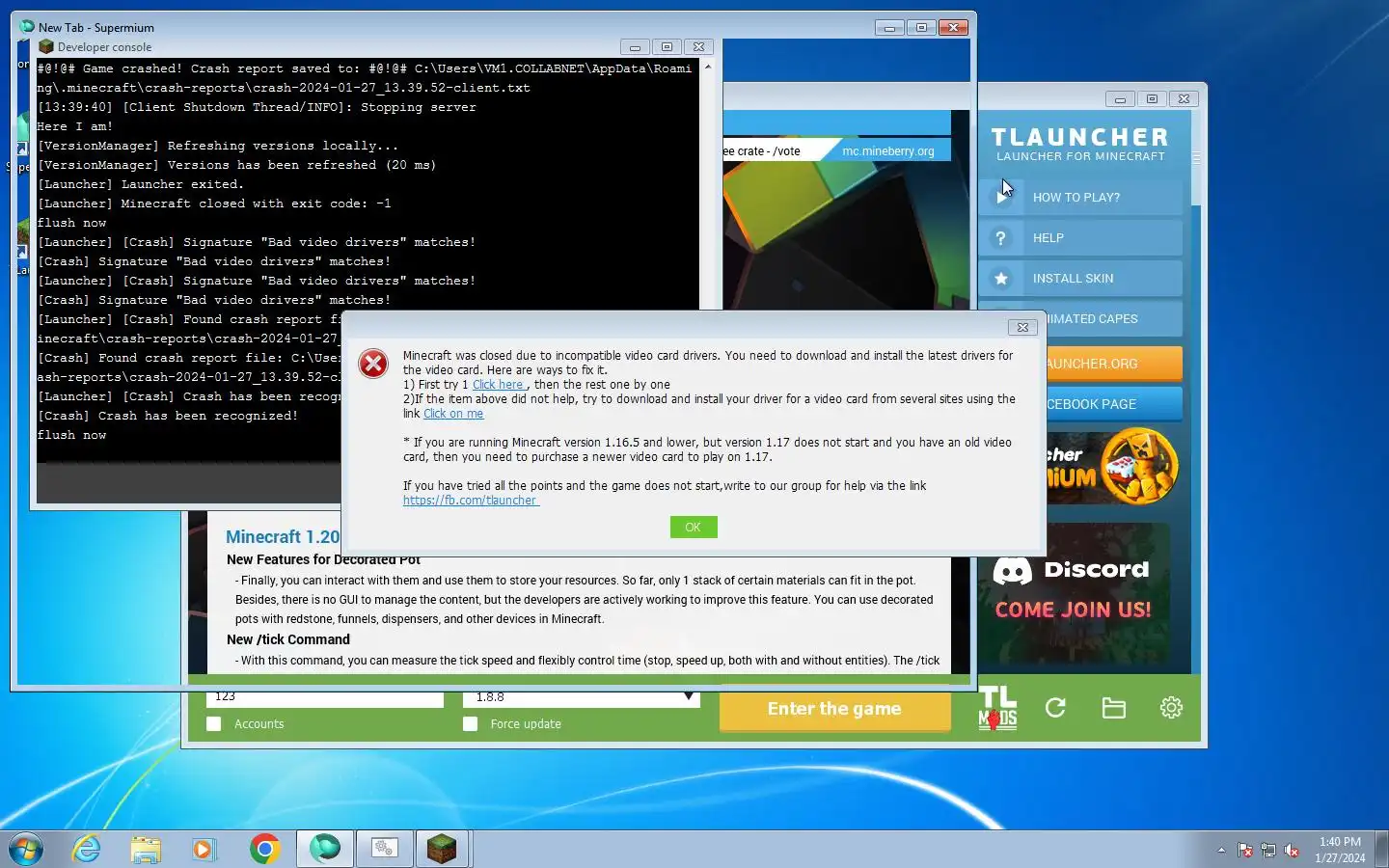Open the fb.com/tlauncher help link
The height and width of the screenshot is (868, 1389).
[x=471, y=500]
